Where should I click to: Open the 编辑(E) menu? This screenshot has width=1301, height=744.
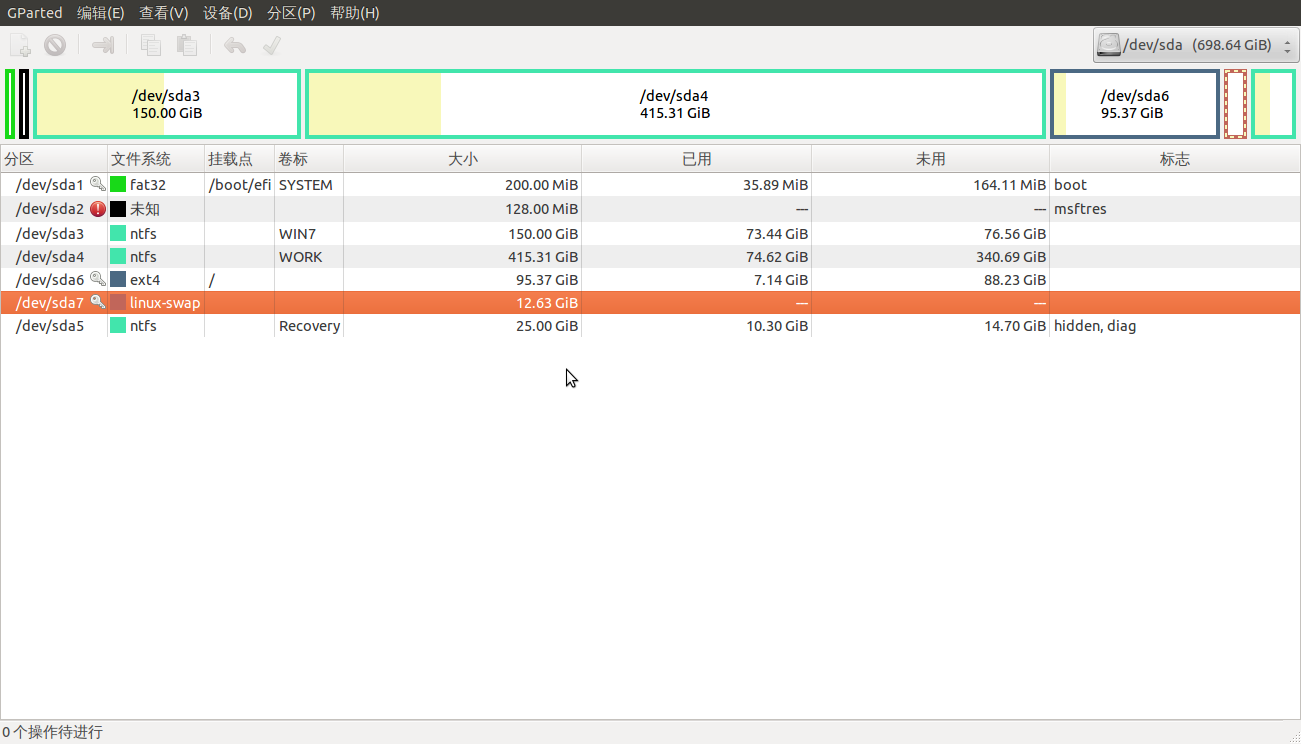(x=101, y=13)
